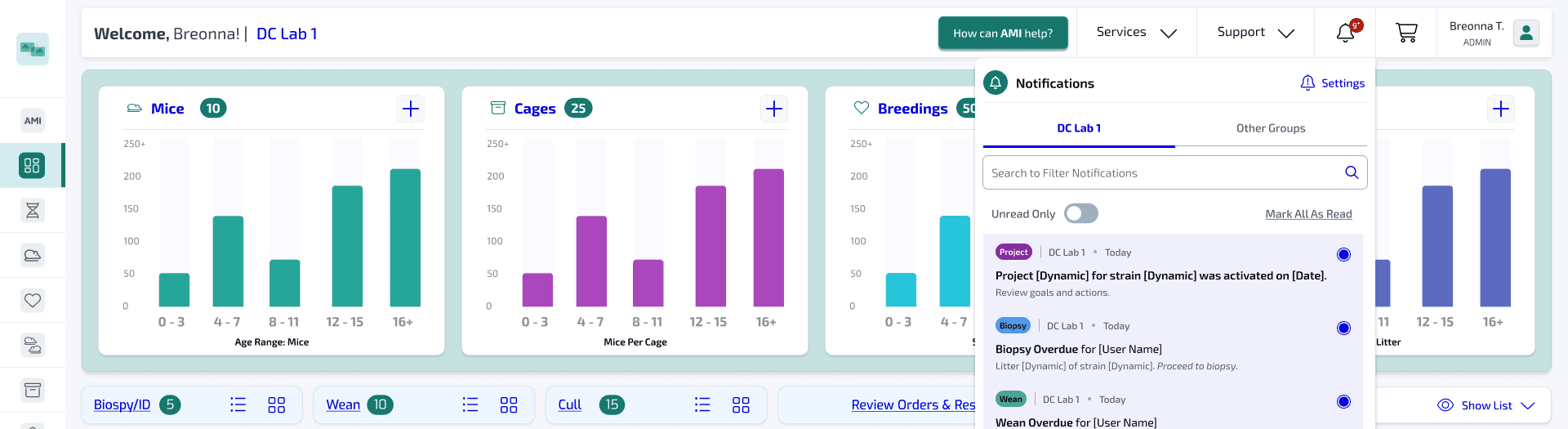
Task: Mark Project notification as read
Action: pos(1343,255)
